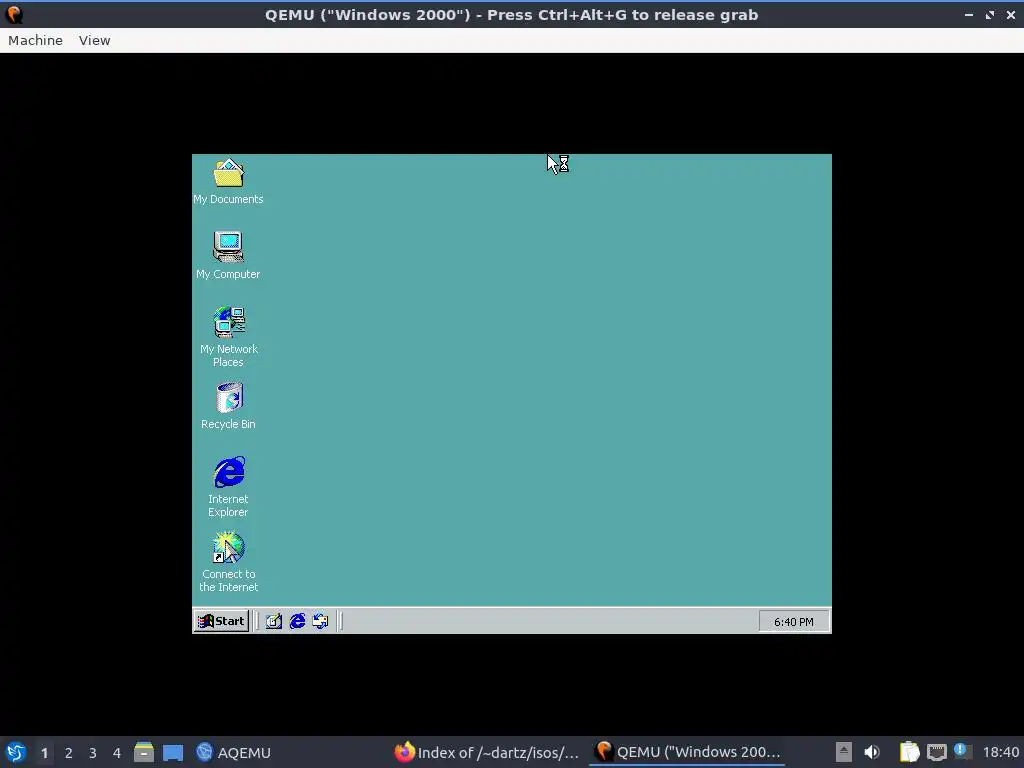Image resolution: width=1024 pixels, height=768 pixels.
Task: Click the QEMU title bar app icon
Action: (x=14, y=14)
